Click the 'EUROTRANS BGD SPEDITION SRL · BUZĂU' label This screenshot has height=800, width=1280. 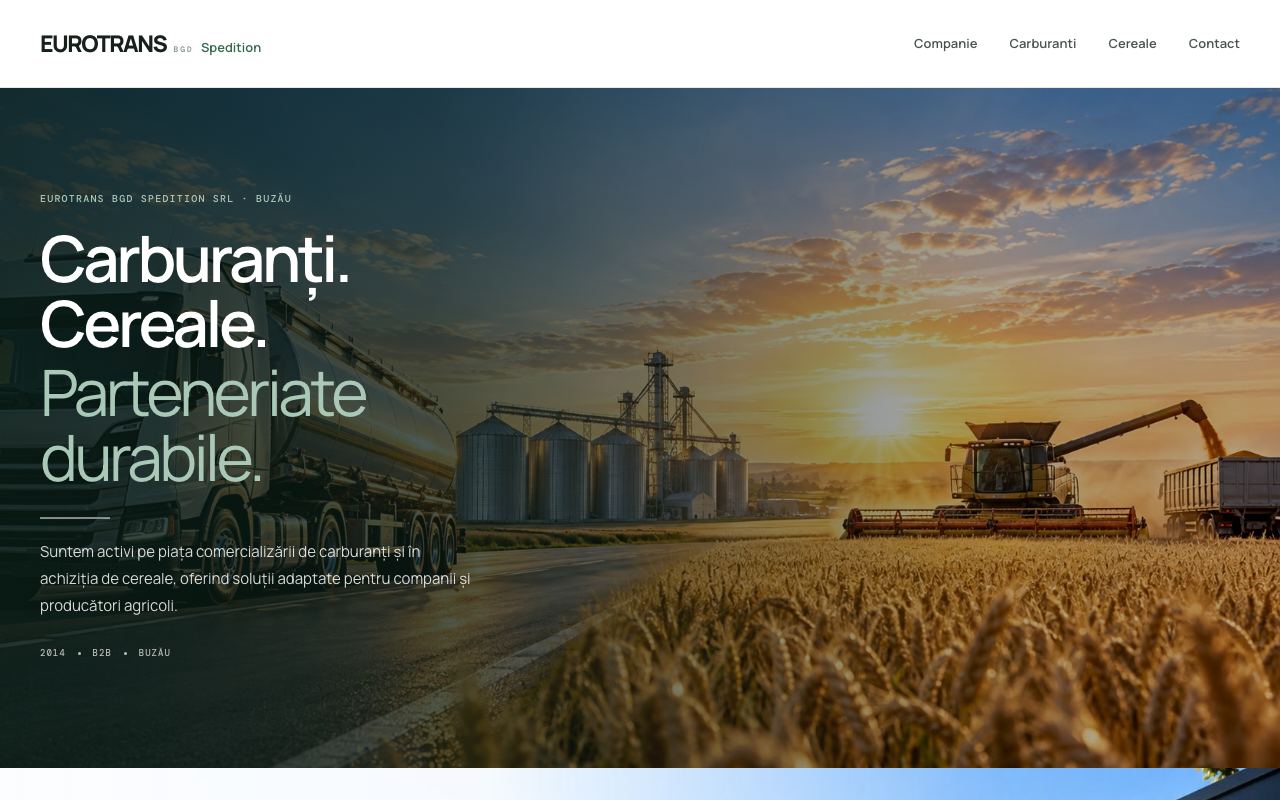(166, 198)
